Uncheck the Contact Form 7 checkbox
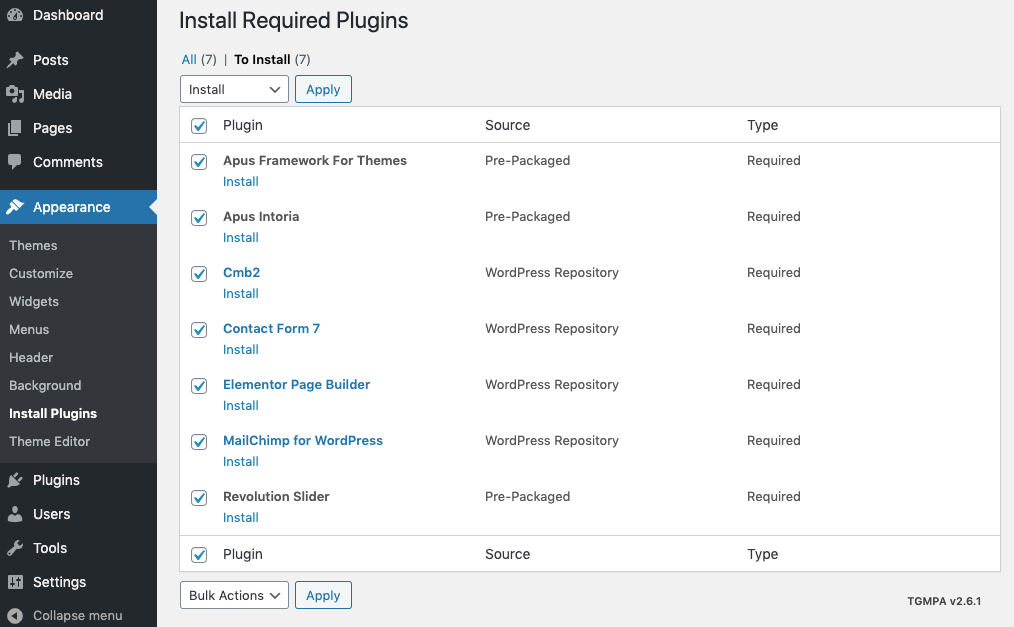 coord(199,329)
